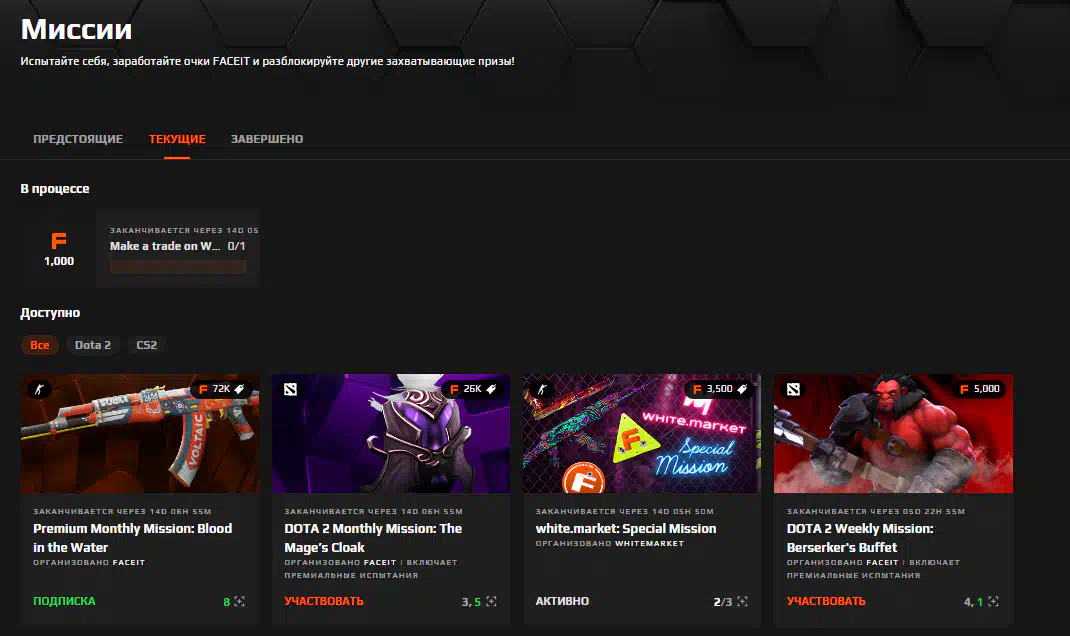Image resolution: width=1070 pixels, height=636 pixels.
Task: Select the ТЕКУЩИЕ tab
Action: click(x=177, y=139)
